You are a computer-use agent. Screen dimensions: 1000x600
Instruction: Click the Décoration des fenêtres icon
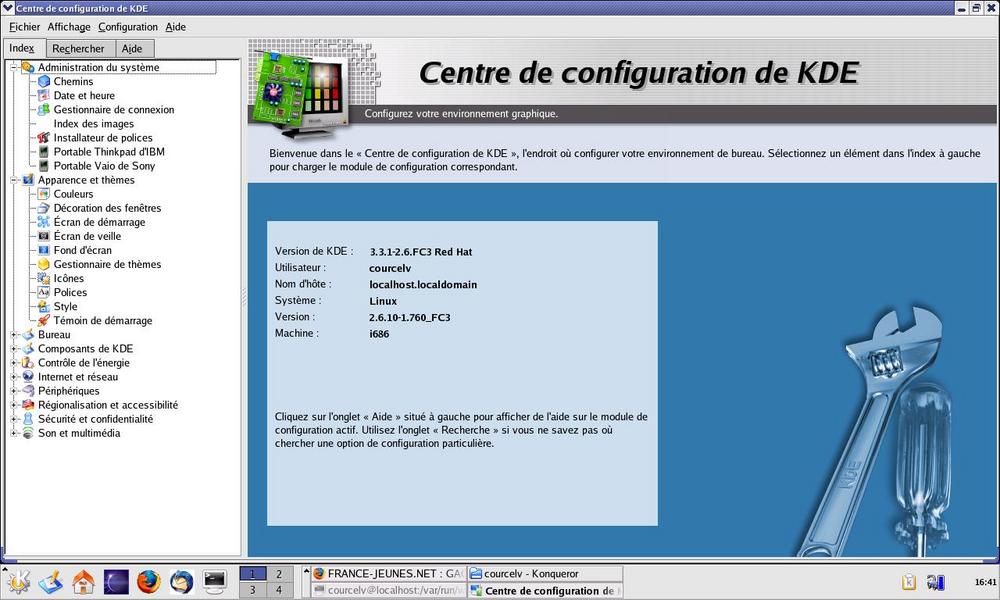click(x=43, y=208)
